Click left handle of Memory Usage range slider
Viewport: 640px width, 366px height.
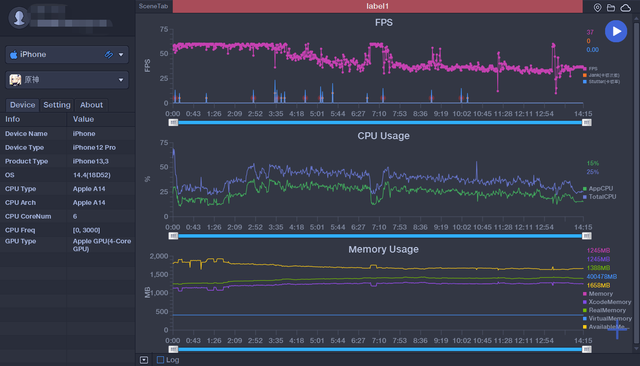click(173, 349)
